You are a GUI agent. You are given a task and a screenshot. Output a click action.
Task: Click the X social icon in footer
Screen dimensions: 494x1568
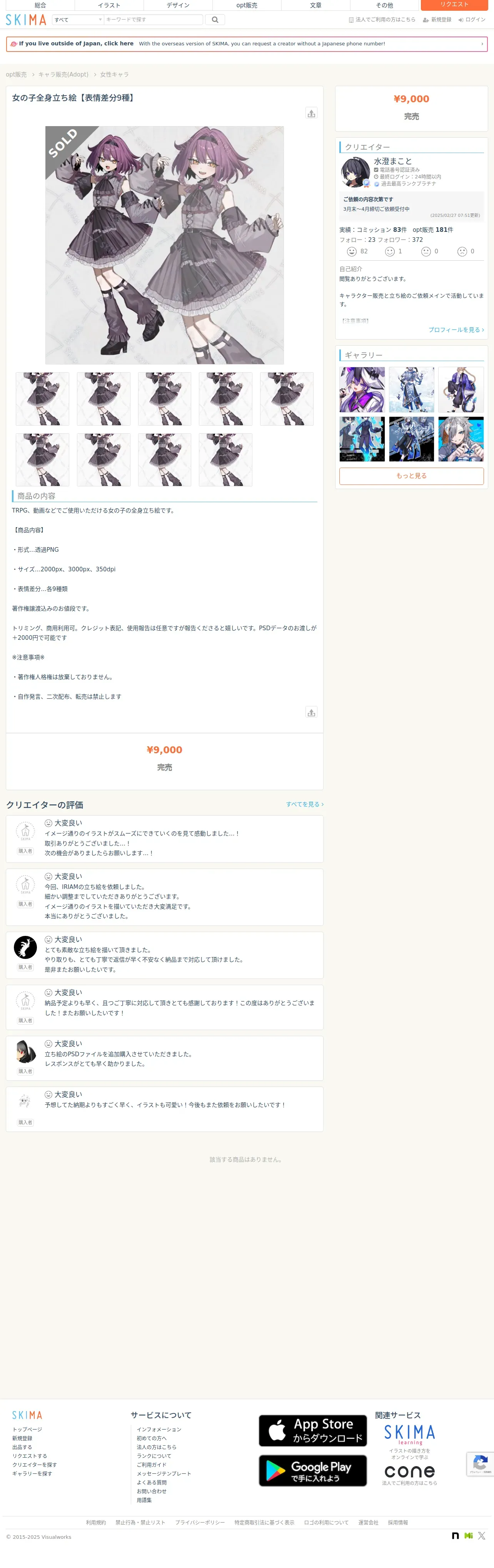coord(482,1536)
